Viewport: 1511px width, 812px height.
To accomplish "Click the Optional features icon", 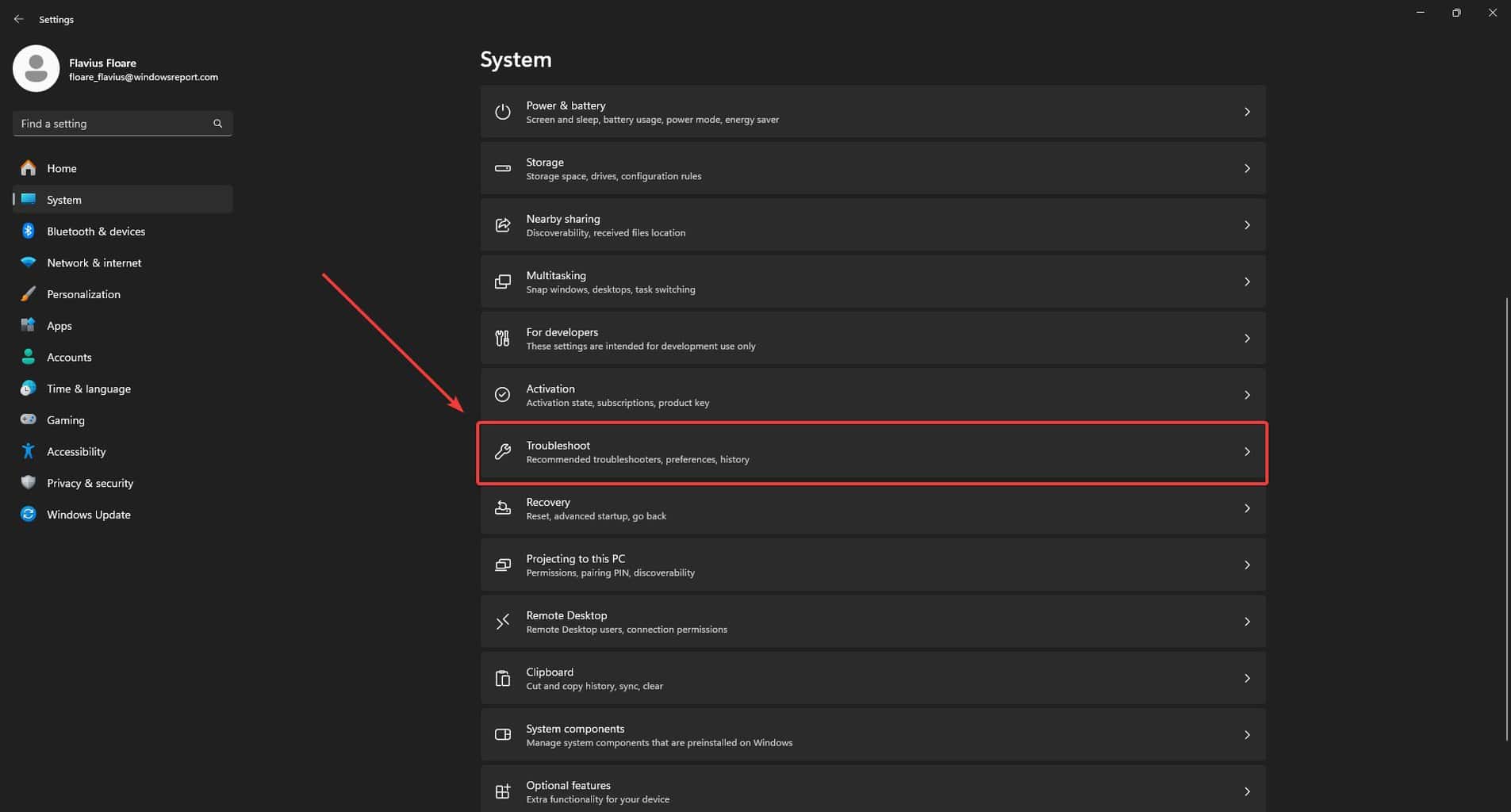I will point(502,791).
